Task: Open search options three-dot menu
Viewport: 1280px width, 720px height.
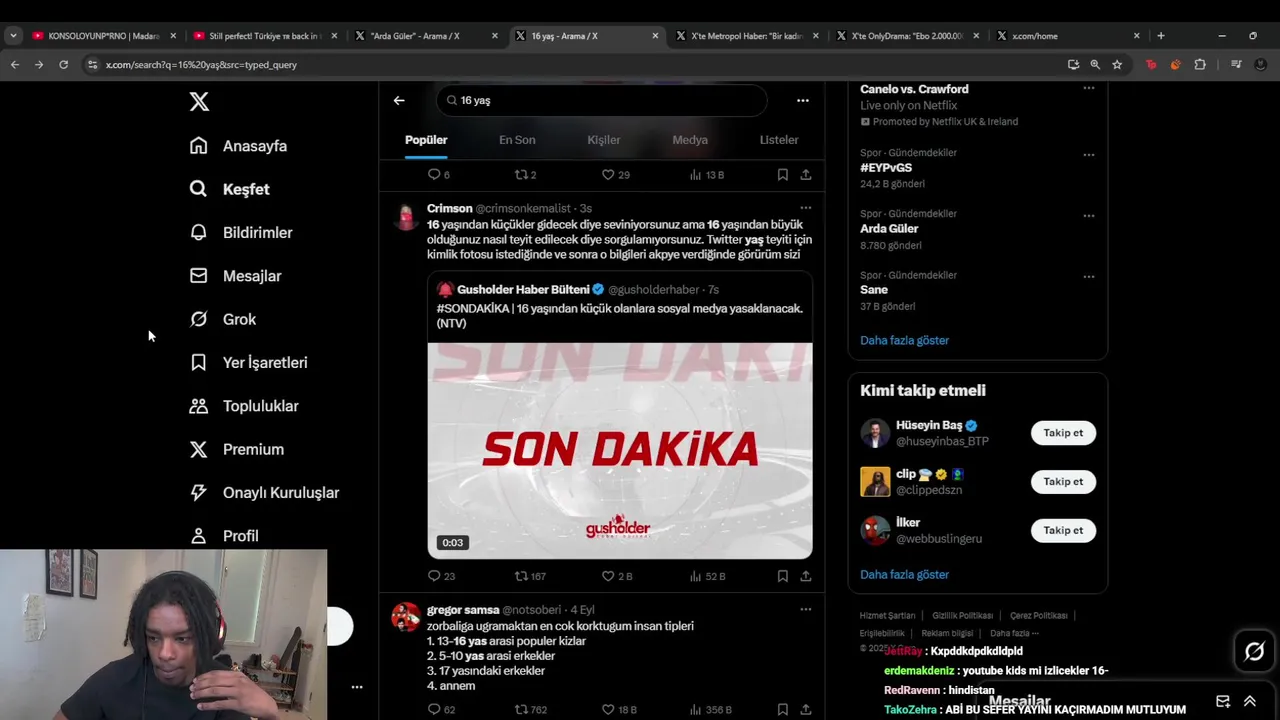Action: pyautogui.click(x=802, y=100)
